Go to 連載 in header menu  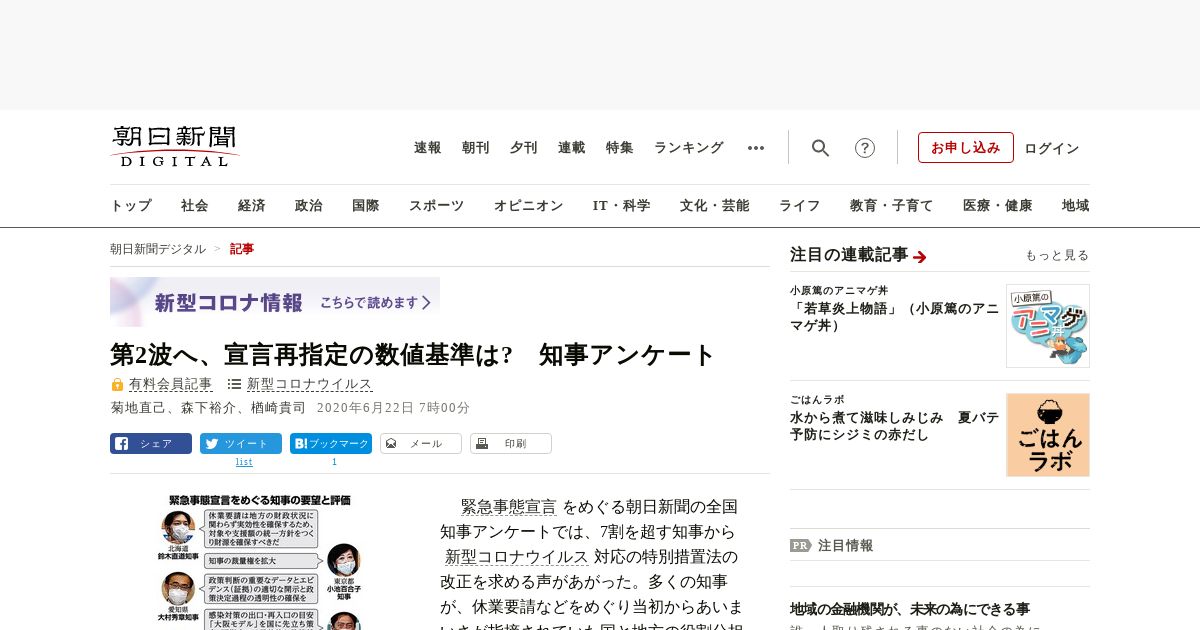tap(572, 148)
